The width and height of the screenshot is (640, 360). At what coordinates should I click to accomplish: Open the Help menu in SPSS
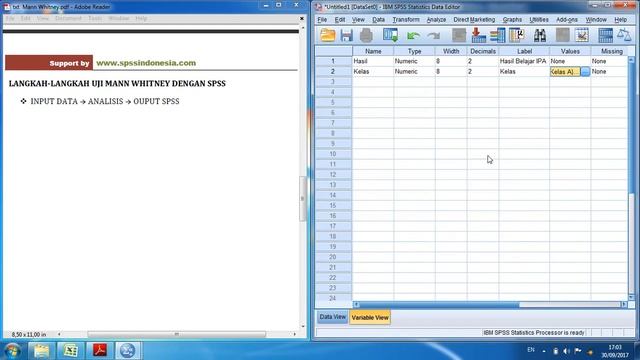coord(620,20)
